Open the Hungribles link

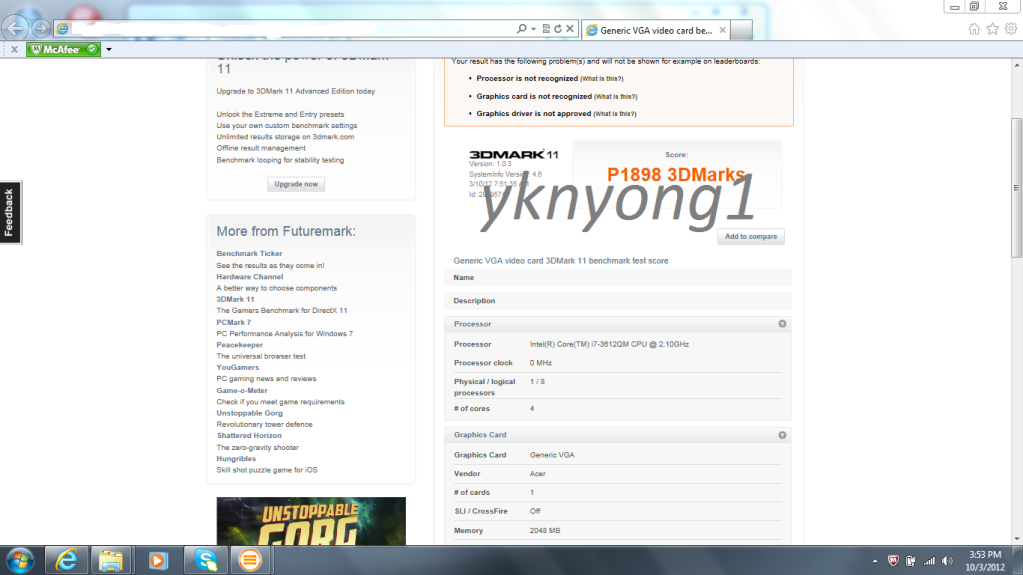point(236,459)
